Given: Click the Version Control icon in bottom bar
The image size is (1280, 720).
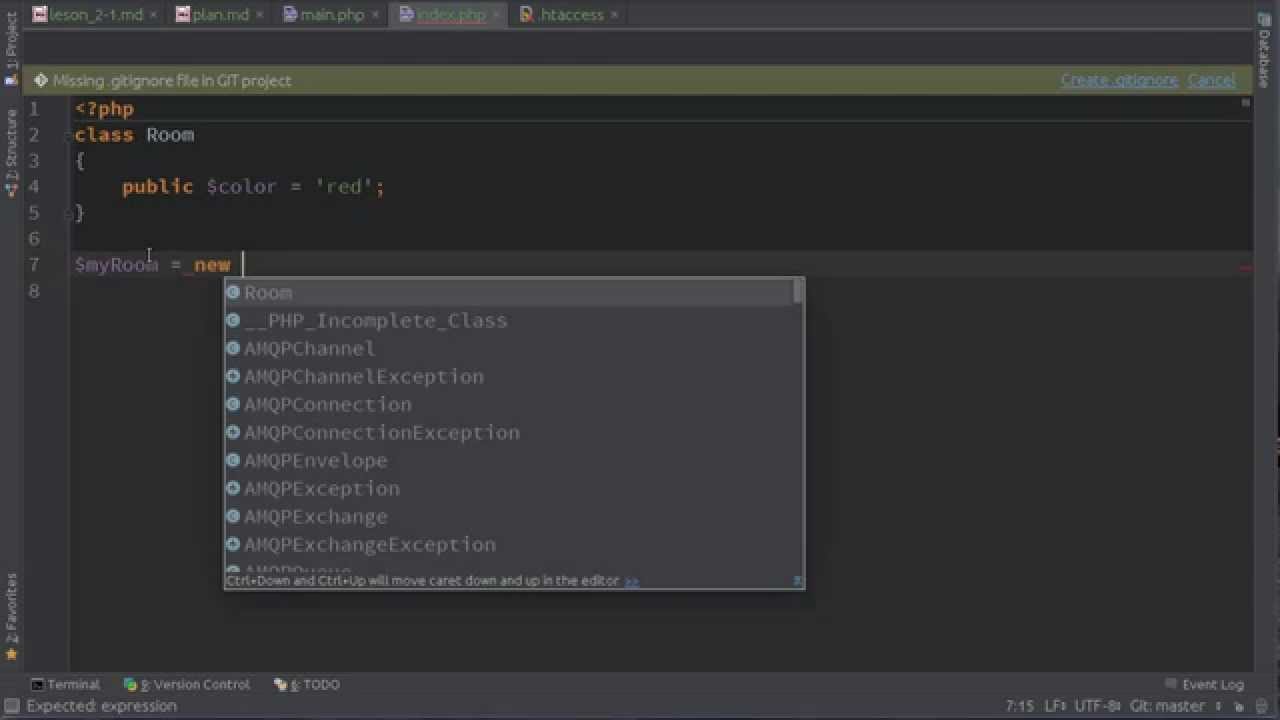Looking at the screenshot, I should pos(130,684).
